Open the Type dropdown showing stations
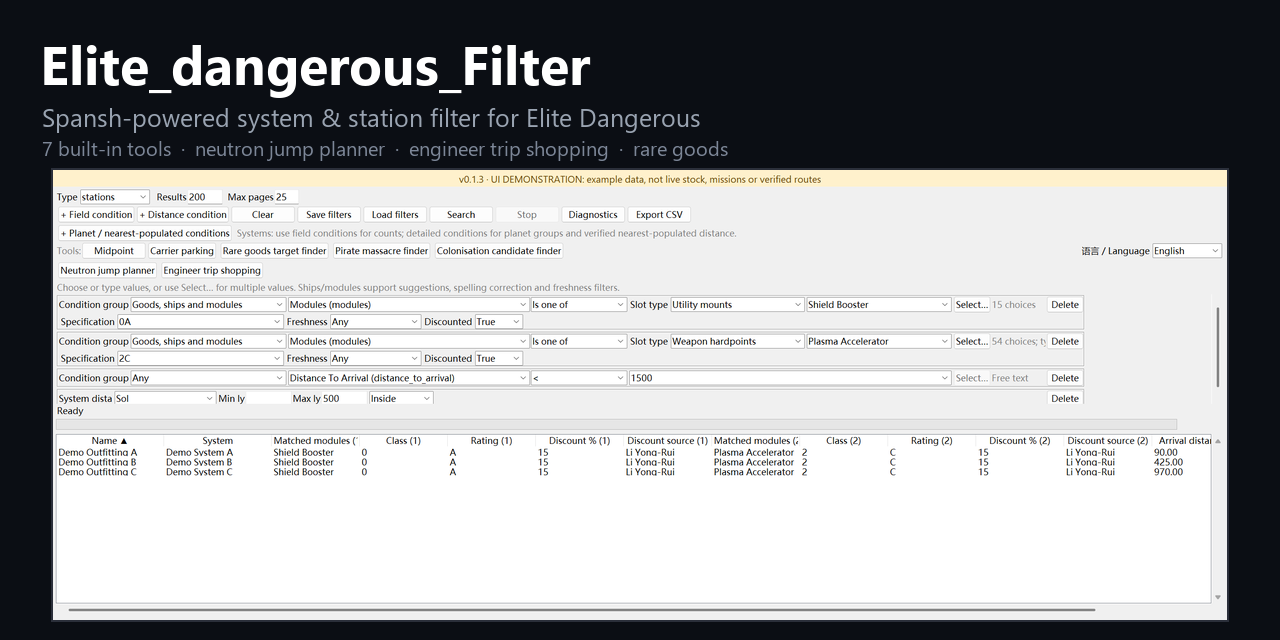 pos(114,197)
